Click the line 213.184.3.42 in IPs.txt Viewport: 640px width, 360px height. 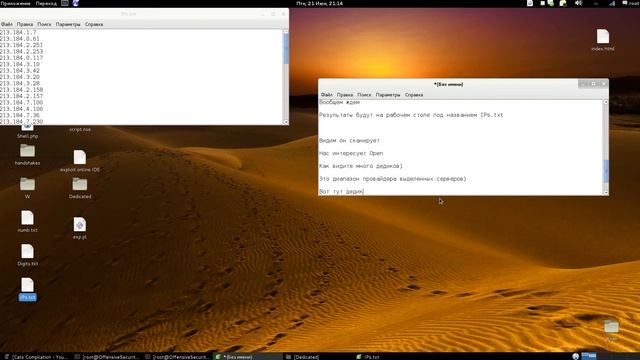[20, 71]
